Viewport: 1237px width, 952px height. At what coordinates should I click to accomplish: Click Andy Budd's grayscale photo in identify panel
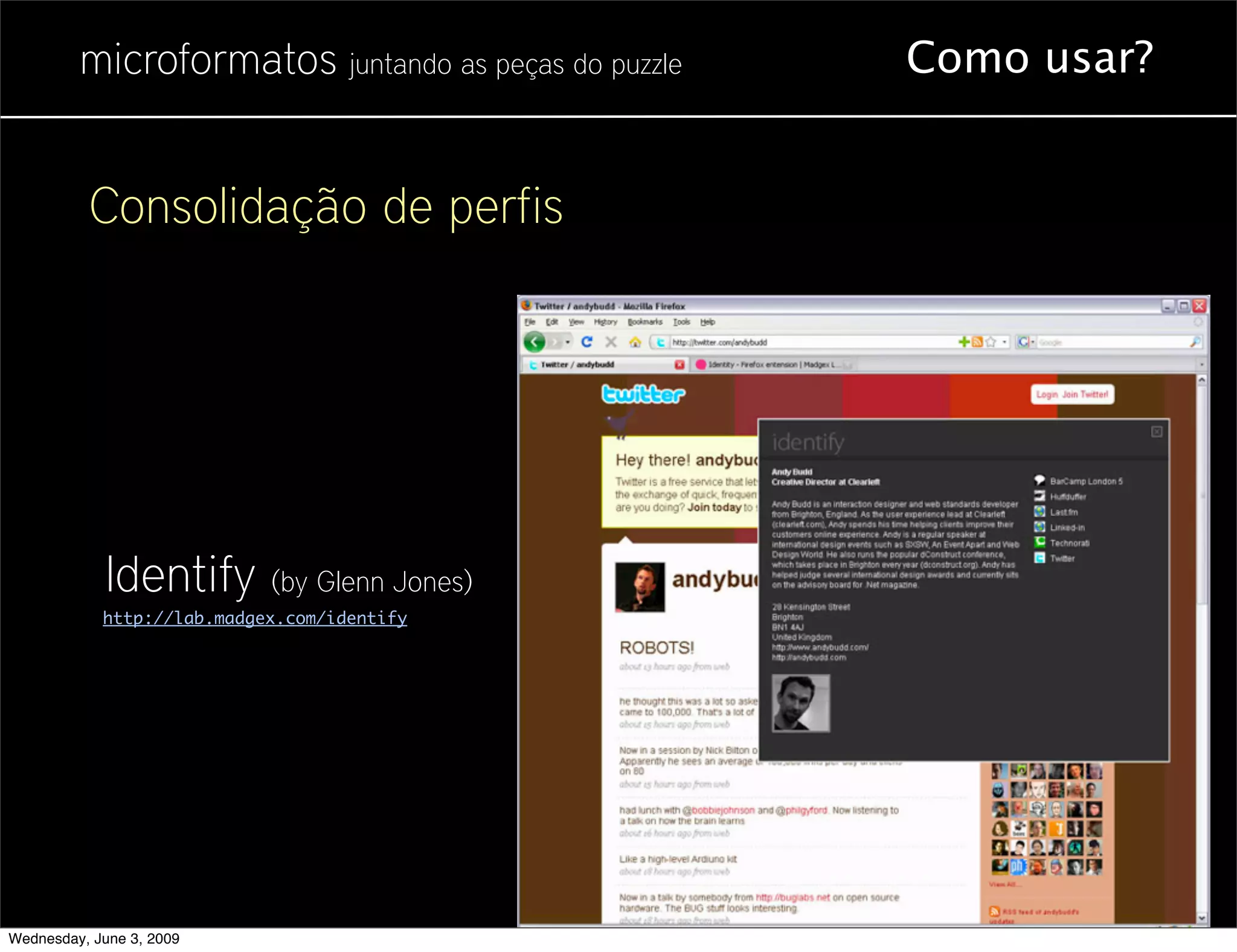(801, 703)
